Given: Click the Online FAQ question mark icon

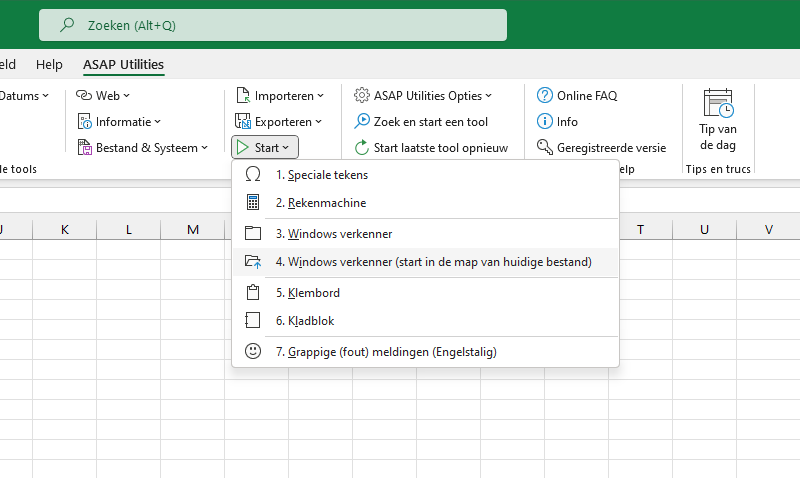Looking at the screenshot, I should click(544, 95).
